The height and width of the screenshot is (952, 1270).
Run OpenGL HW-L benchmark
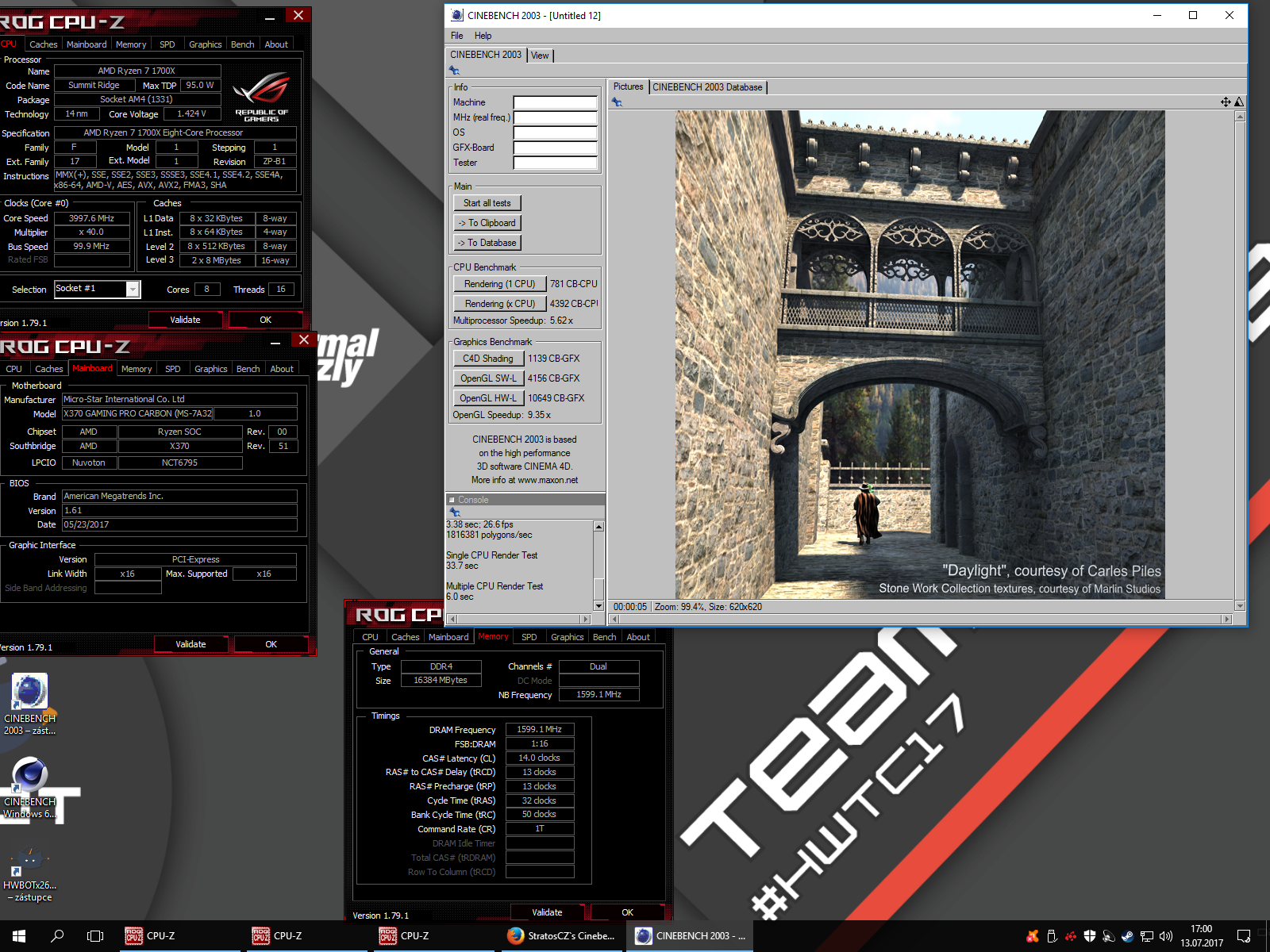click(488, 398)
